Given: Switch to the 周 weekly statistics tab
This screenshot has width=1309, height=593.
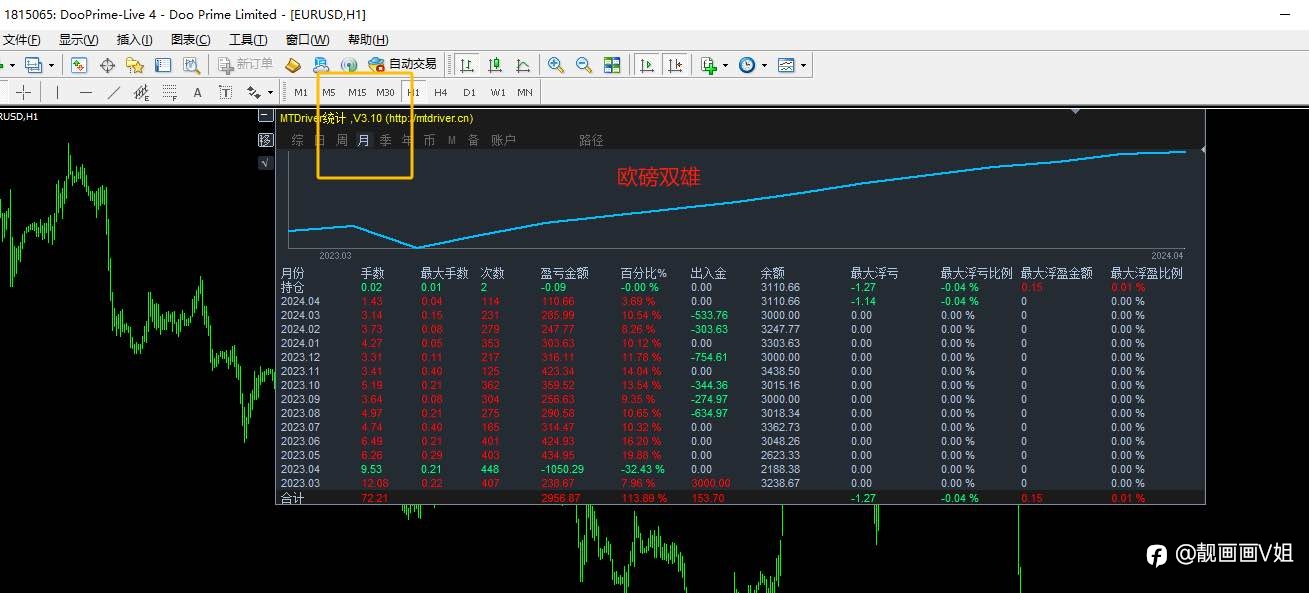Looking at the screenshot, I should tap(342, 140).
